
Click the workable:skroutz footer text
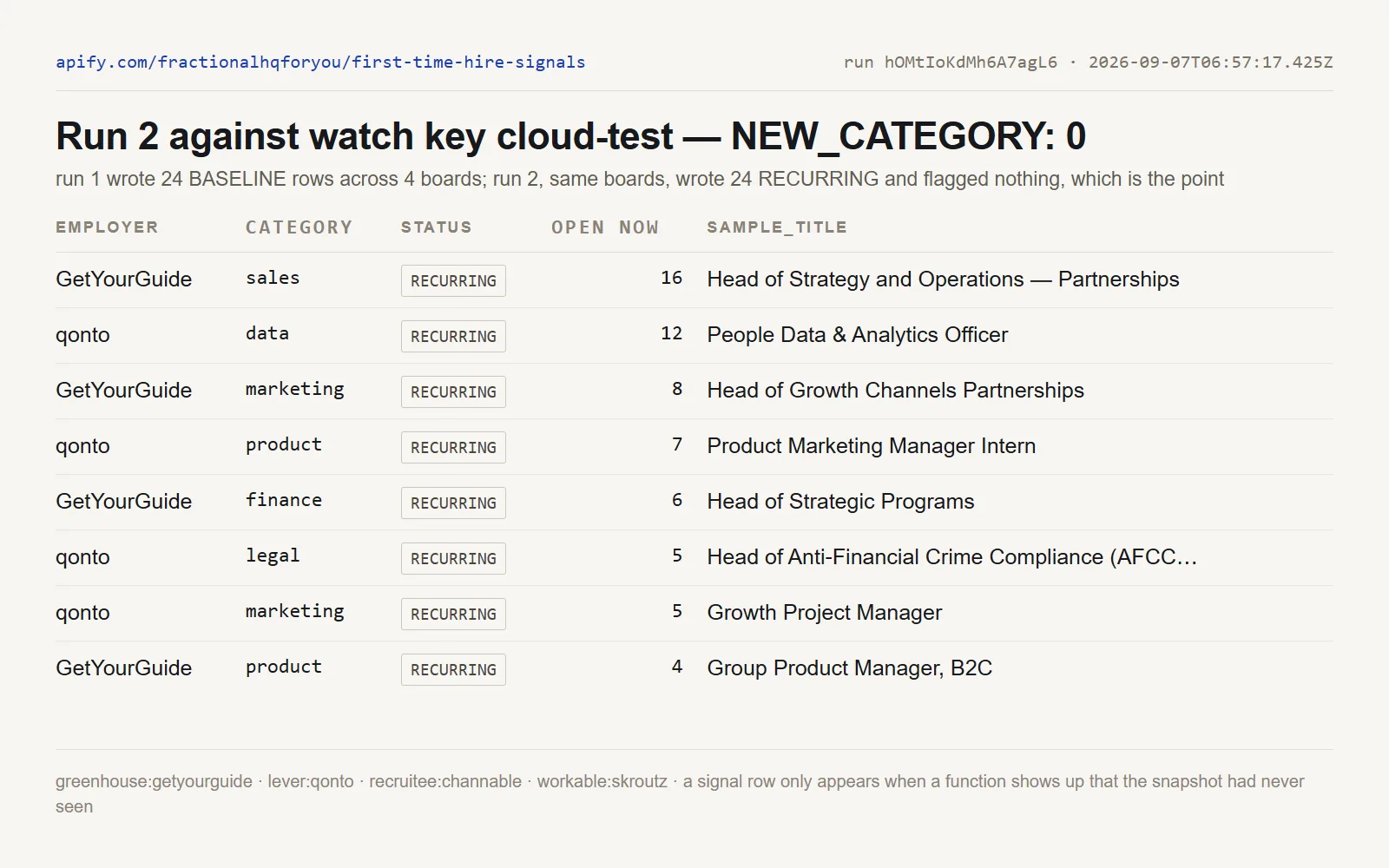(602, 781)
